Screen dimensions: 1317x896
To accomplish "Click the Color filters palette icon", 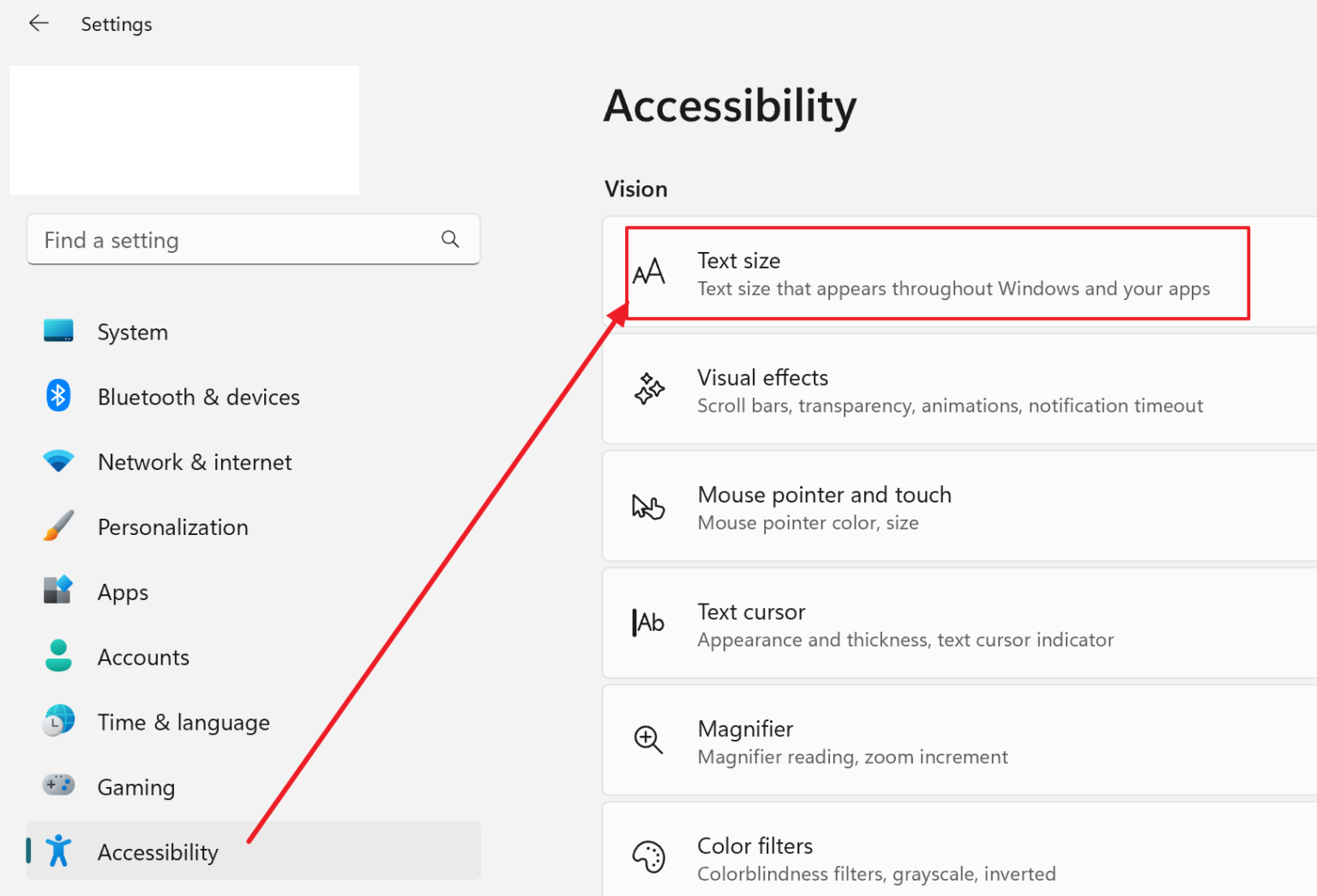I will [x=649, y=857].
